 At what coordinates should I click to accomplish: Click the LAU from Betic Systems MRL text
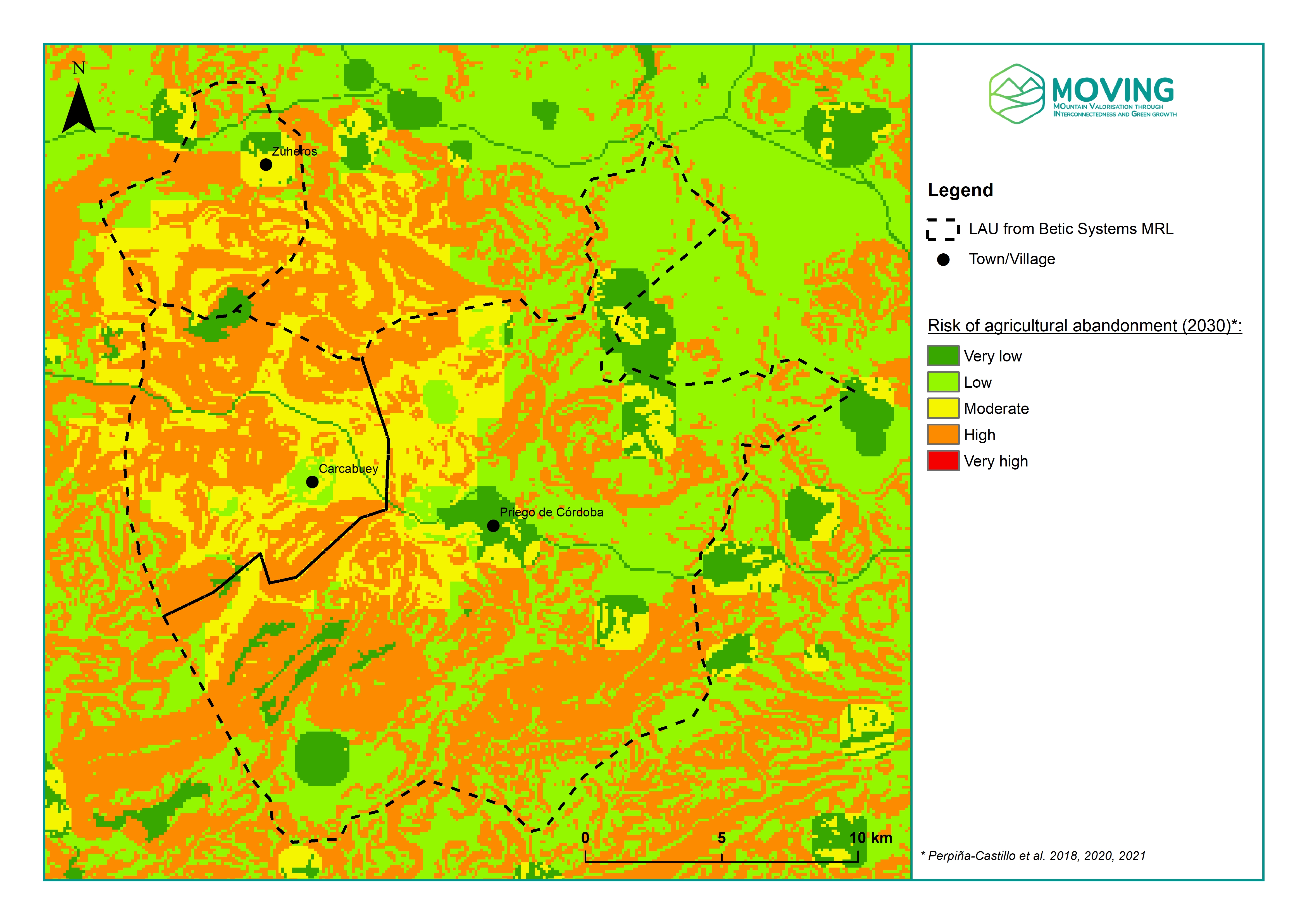click(x=1071, y=229)
